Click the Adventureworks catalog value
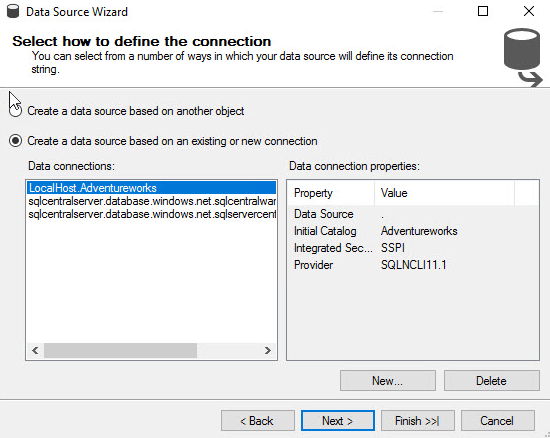 419,231
